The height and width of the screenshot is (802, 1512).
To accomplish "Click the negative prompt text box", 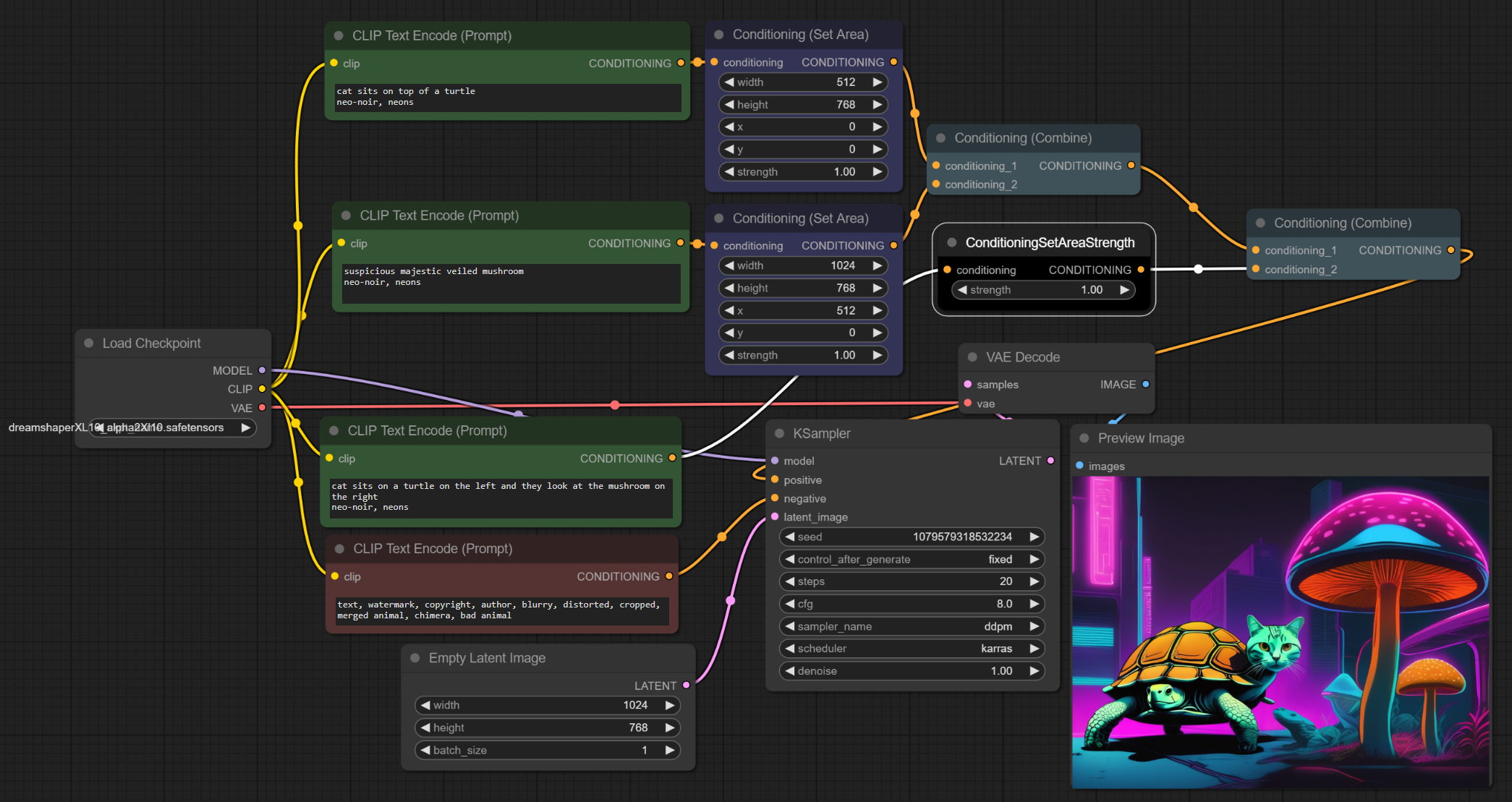I will click(x=501, y=610).
